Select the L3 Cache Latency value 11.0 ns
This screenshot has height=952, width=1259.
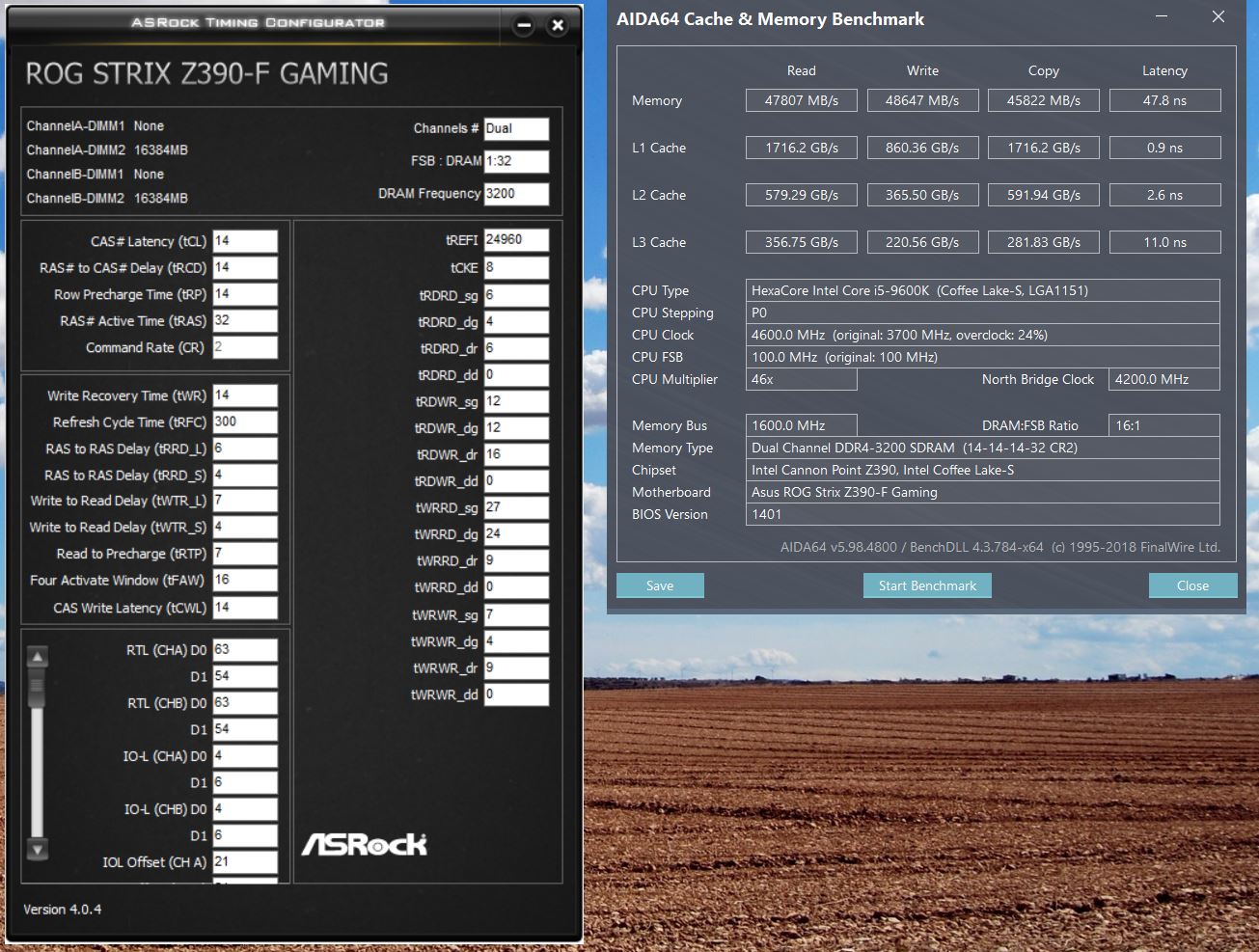[1165, 242]
